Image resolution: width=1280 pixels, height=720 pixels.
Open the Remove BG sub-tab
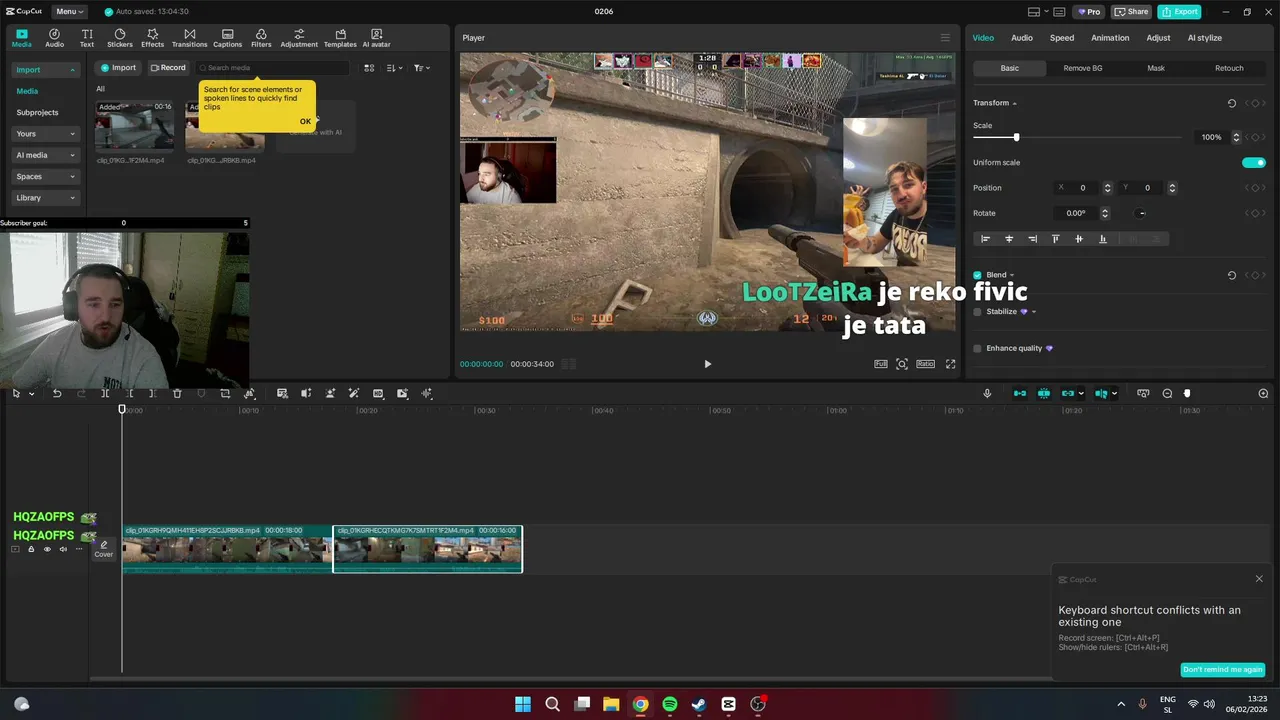1083,68
